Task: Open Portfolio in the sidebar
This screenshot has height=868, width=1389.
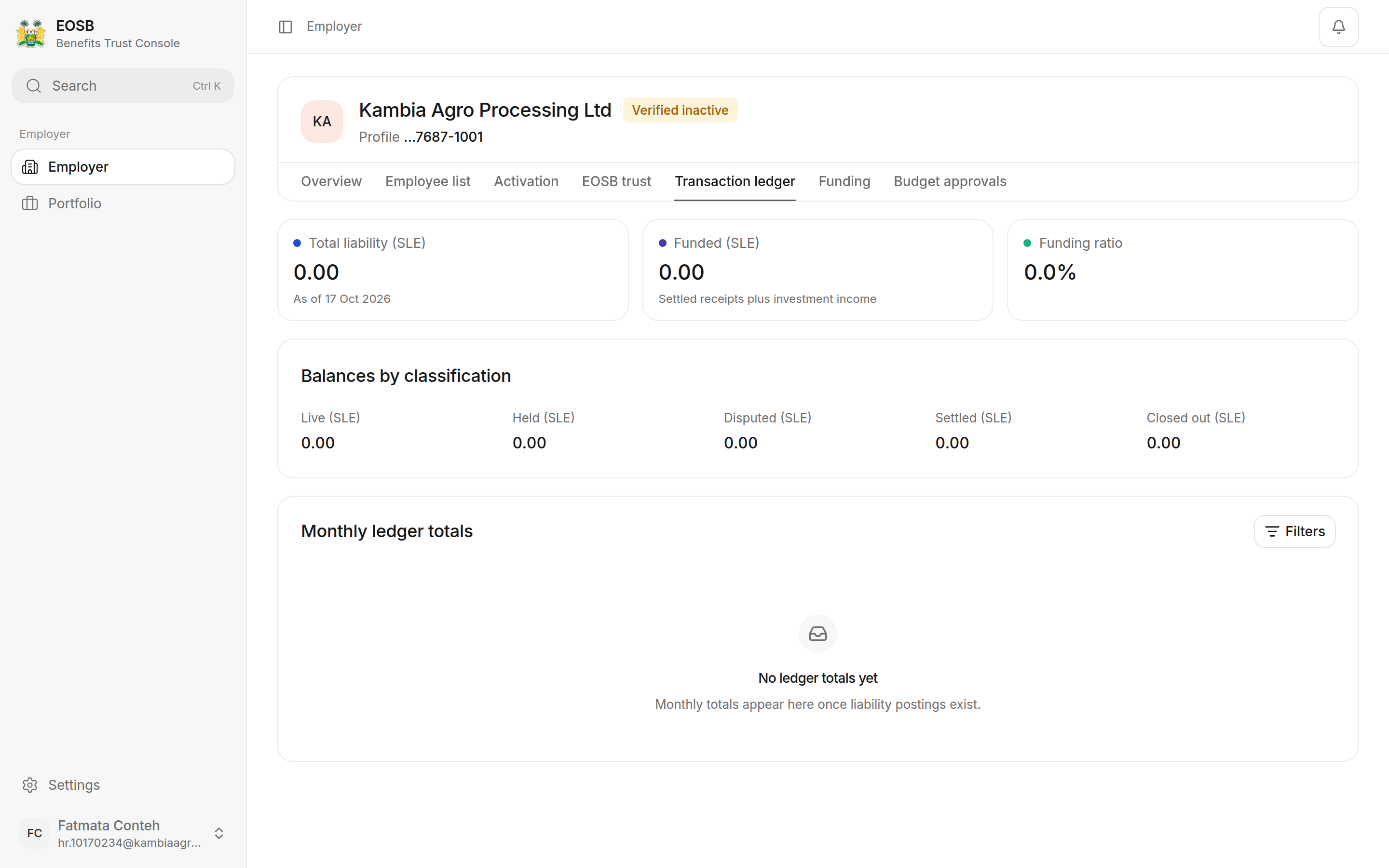Action: click(x=123, y=203)
